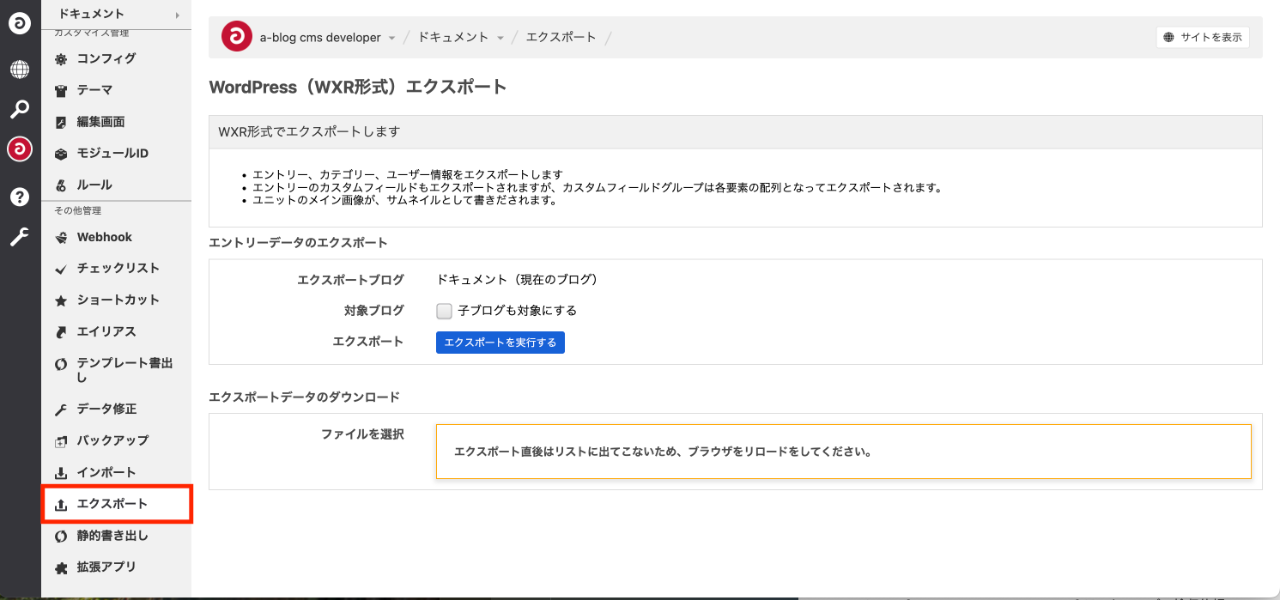The image size is (1280, 600).
Task: Click サイトを表示 button
Action: point(1203,37)
